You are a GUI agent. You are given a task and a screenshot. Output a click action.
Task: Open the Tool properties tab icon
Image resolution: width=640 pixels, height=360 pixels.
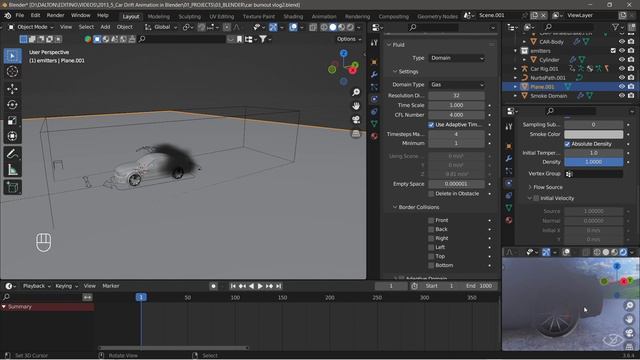click(x=374, y=43)
